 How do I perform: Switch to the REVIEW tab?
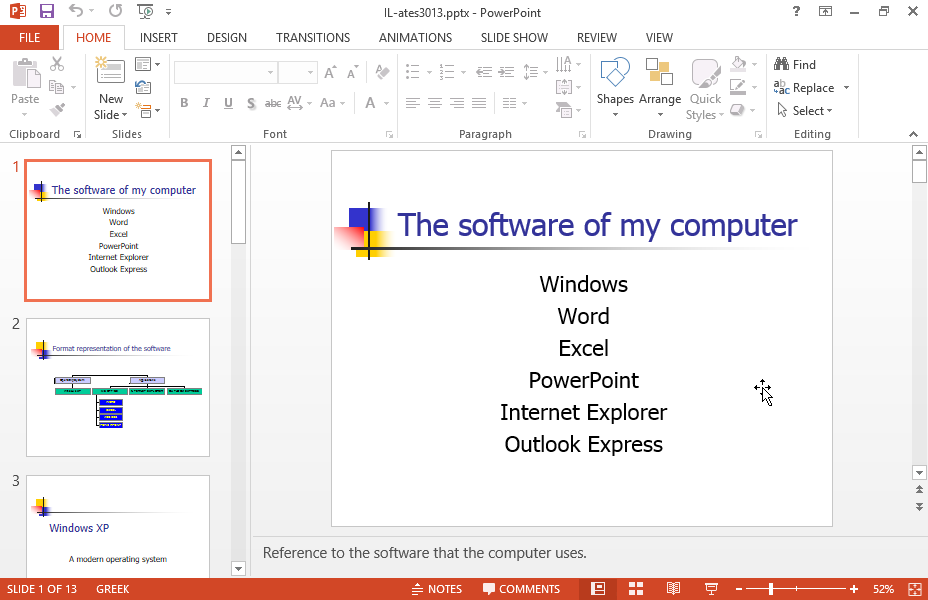[x=597, y=38]
